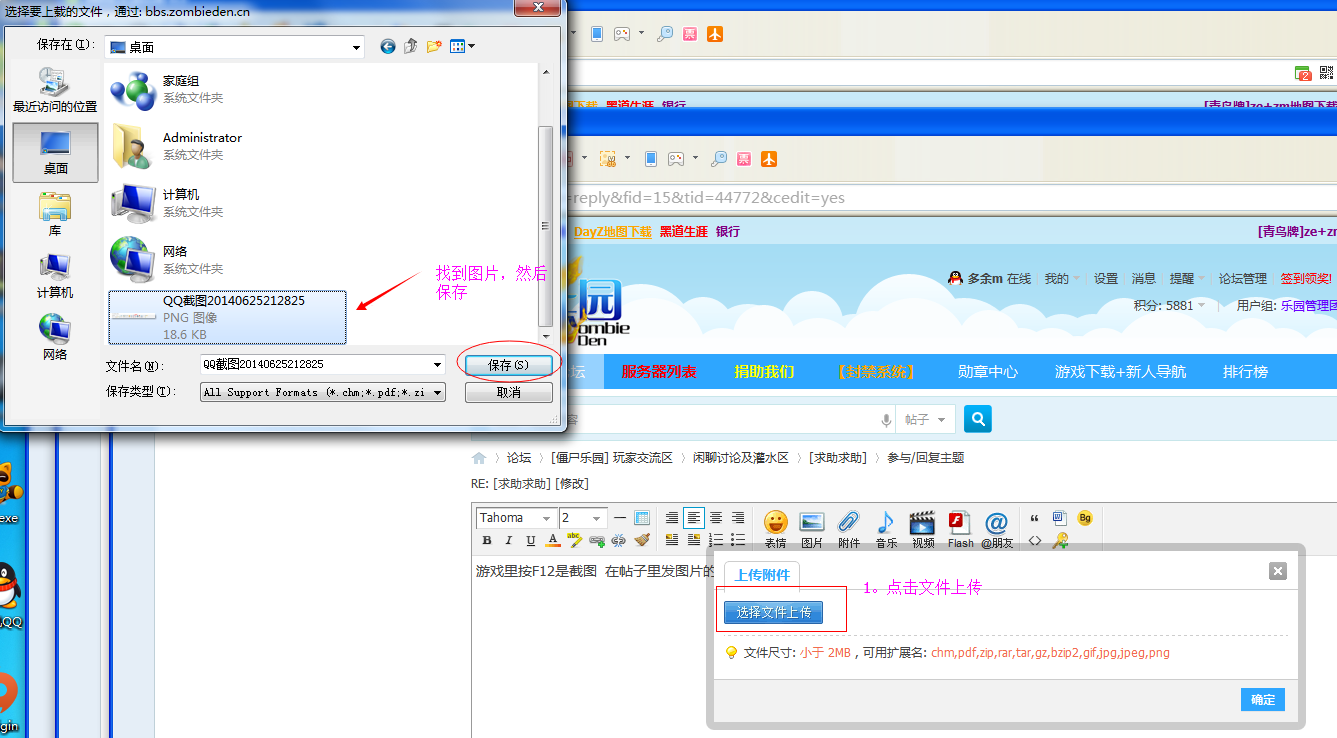The image size is (1337, 738).
Task: Click the forum search magnifier button
Action: click(978, 419)
